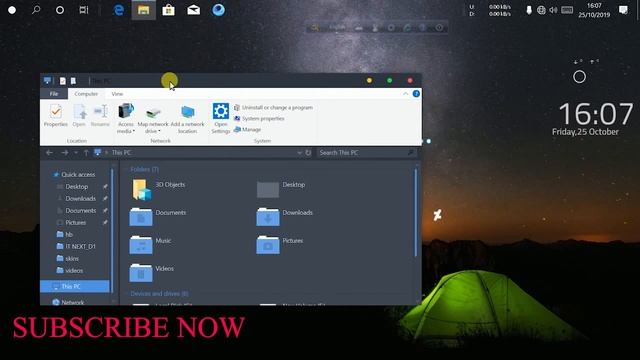Open File Explorer on taskbar
640x360 pixels.
143,10
